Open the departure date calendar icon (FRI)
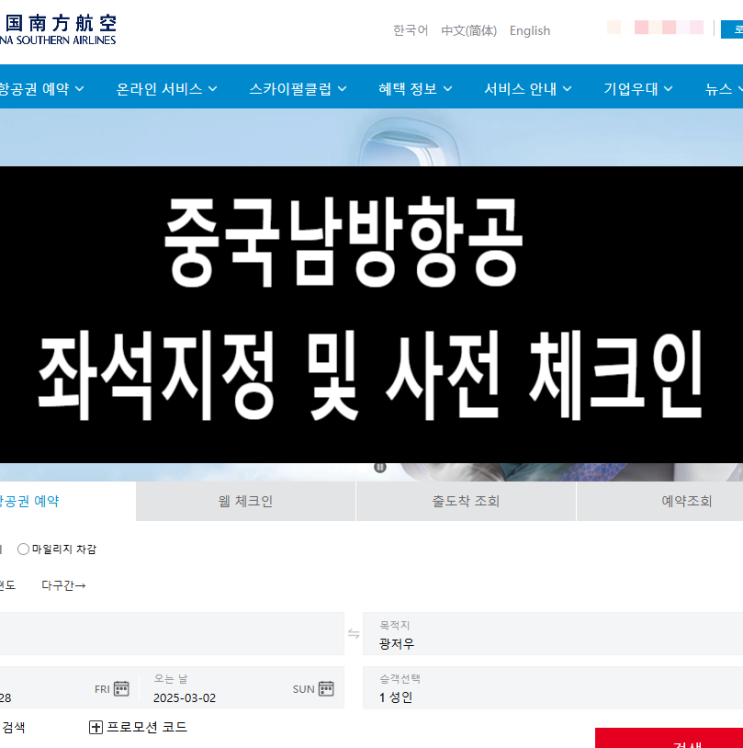The image size is (743, 748). [x=121, y=688]
